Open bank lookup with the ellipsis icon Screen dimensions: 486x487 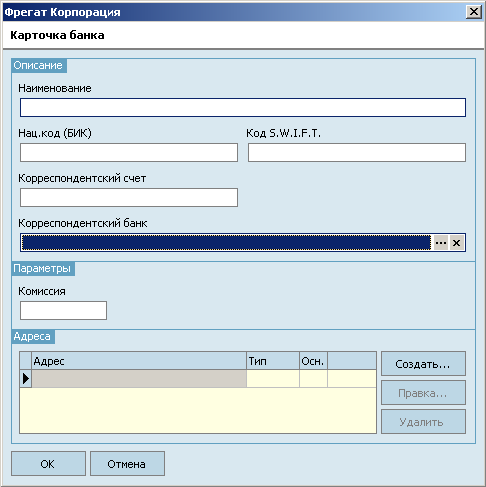tap(441, 243)
